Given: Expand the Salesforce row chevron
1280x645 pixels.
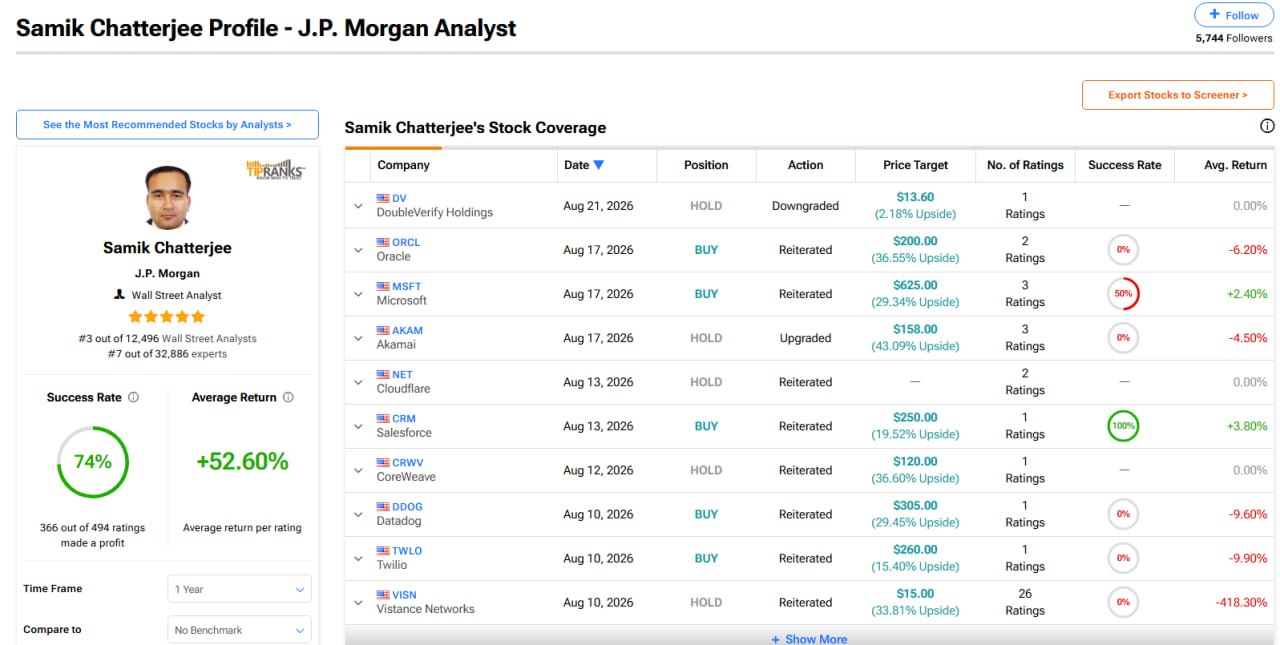Looking at the screenshot, I should point(358,426).
